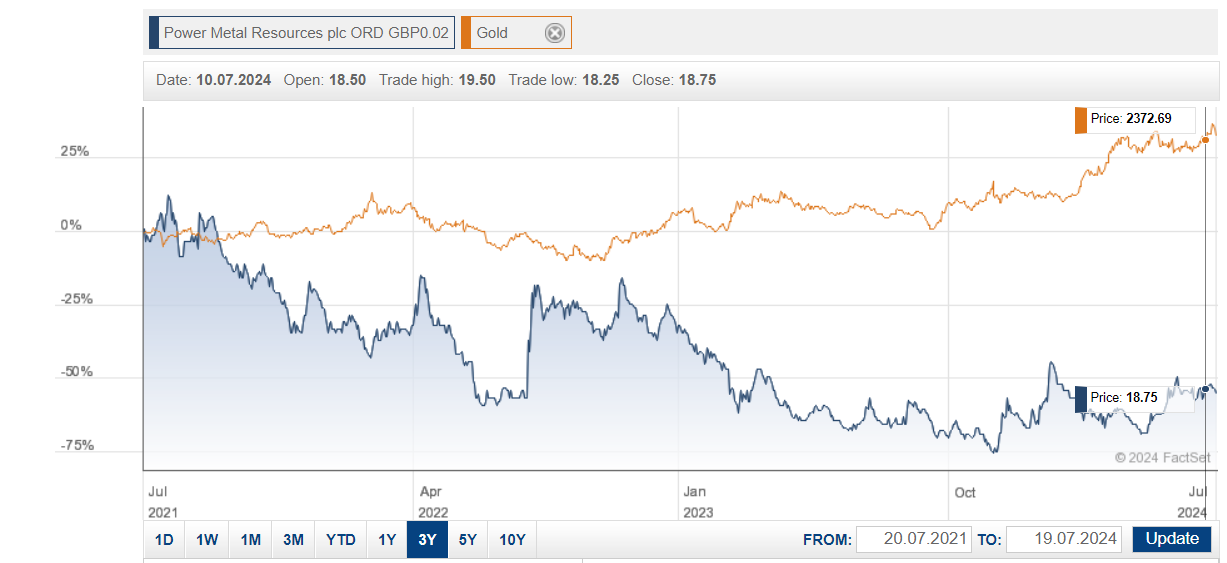
Task: Click the Gold price tooltip 2372.69
Action: 1136,119
